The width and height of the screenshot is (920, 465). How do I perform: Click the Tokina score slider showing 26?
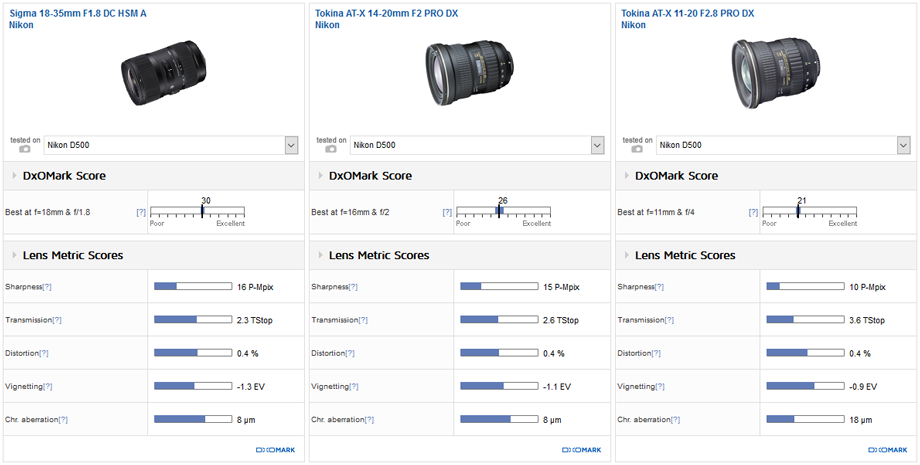pos(503,211)
